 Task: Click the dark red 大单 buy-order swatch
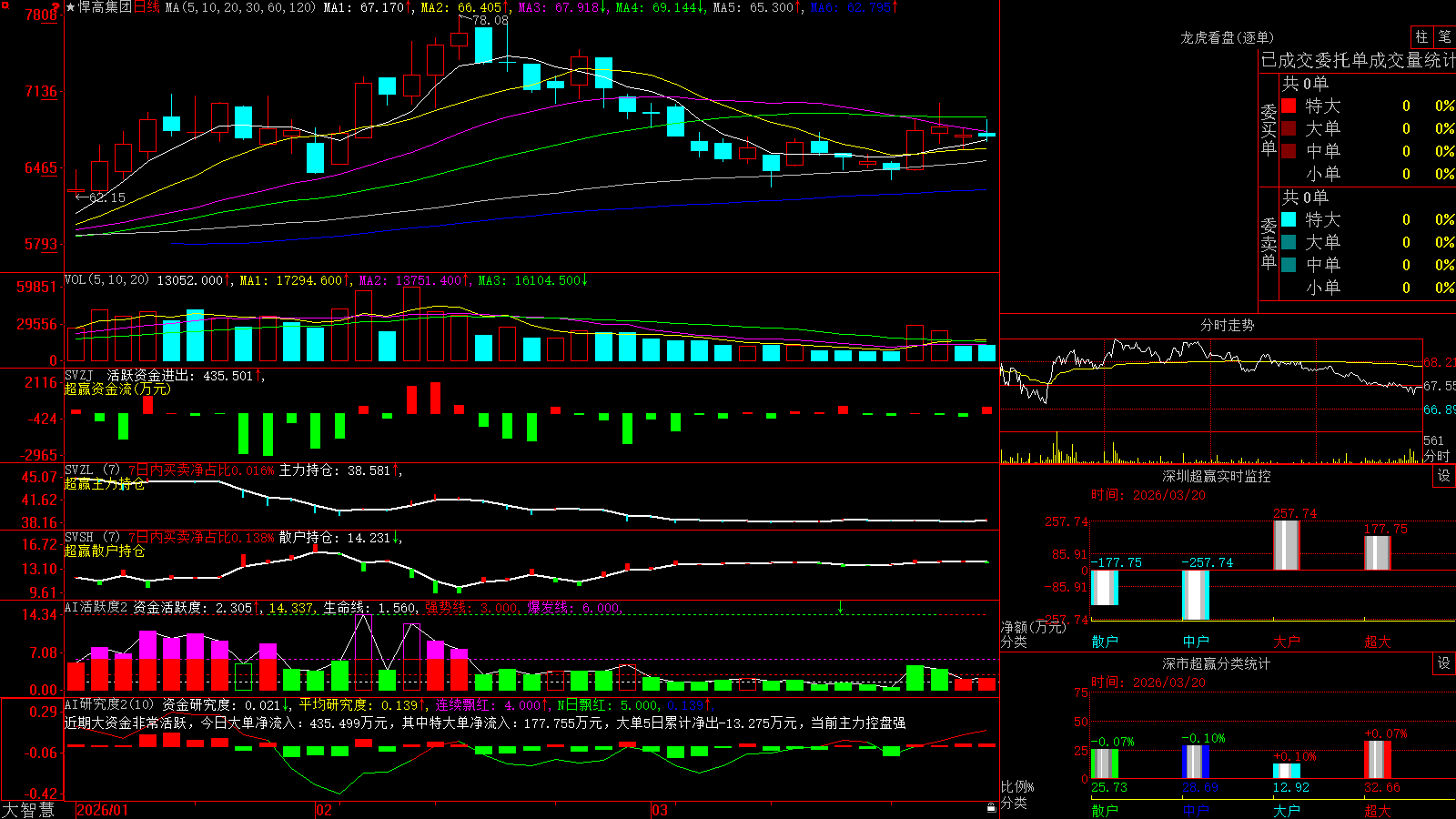pos(1289,128)
